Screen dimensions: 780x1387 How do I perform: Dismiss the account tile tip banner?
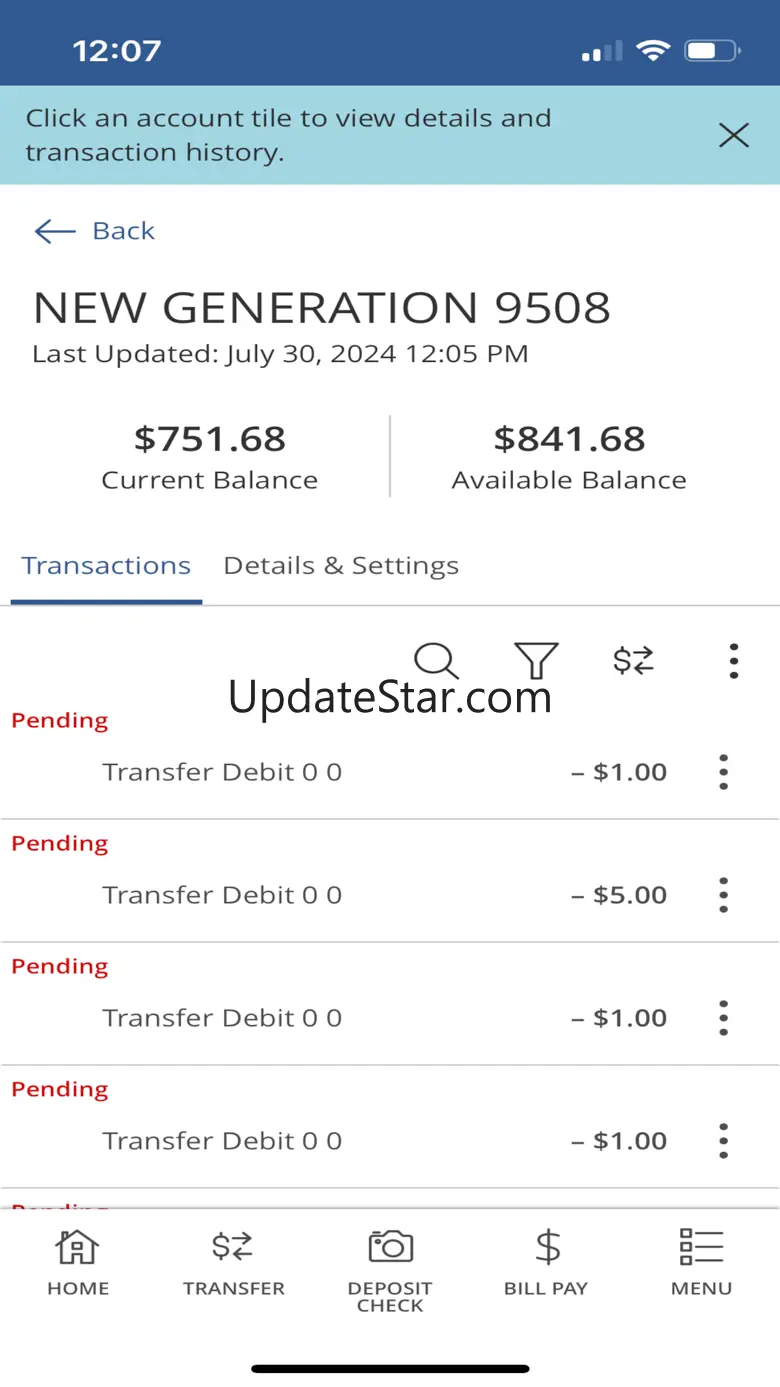pyautogui.click(x=734, y=135)
